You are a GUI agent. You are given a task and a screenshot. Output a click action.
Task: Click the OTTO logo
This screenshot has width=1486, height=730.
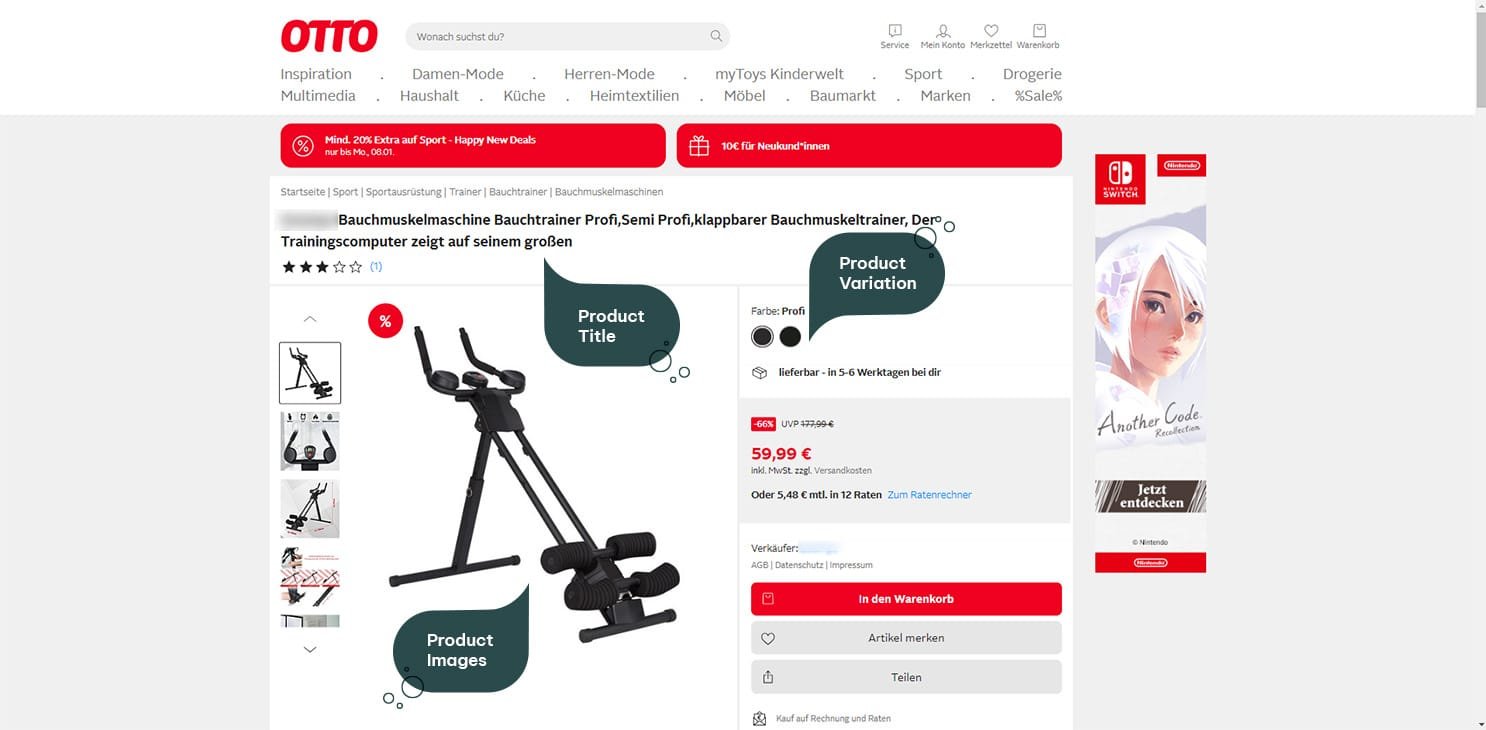click(x=329, y=36)
